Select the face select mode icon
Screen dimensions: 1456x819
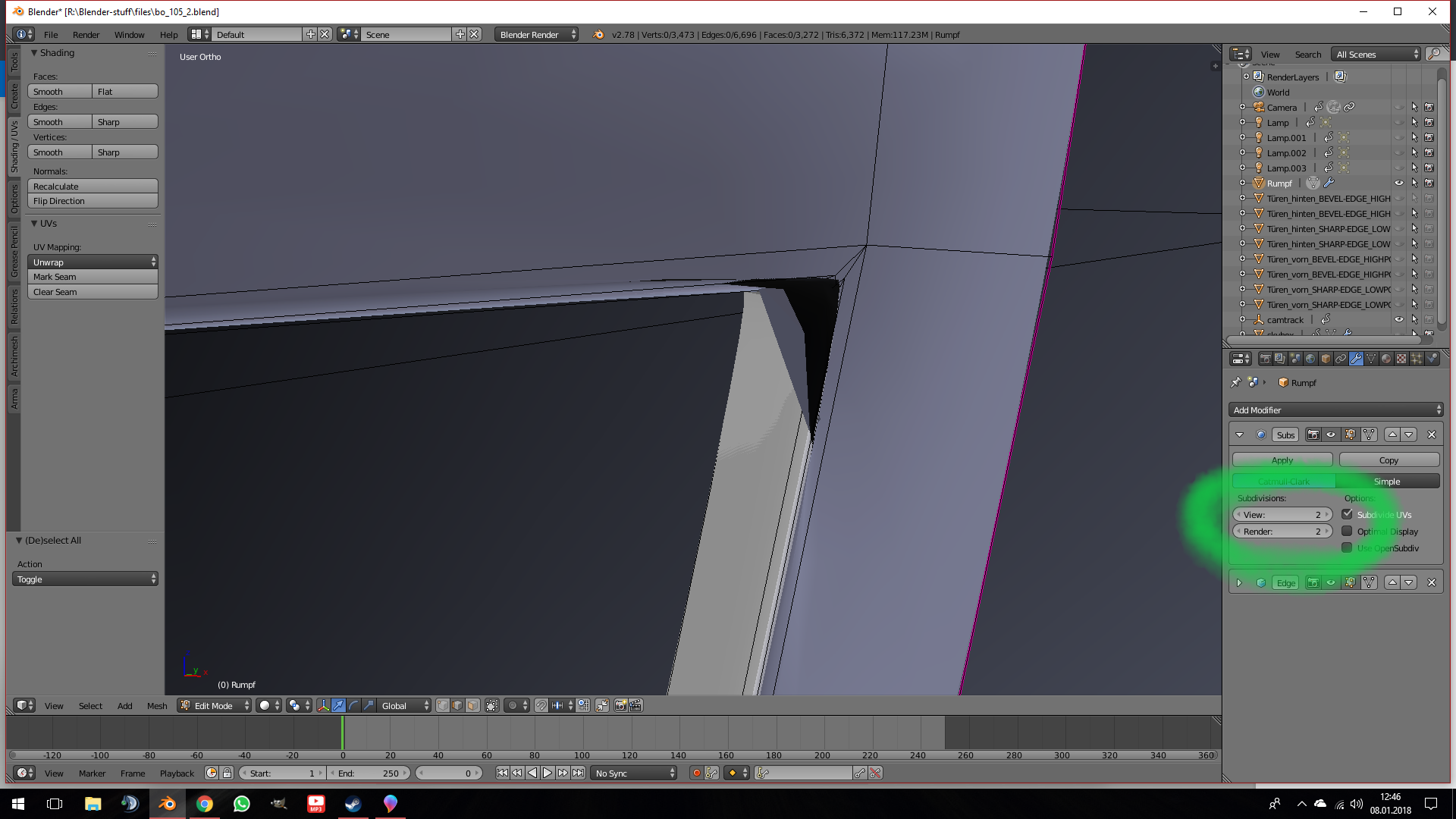point(472,705)
